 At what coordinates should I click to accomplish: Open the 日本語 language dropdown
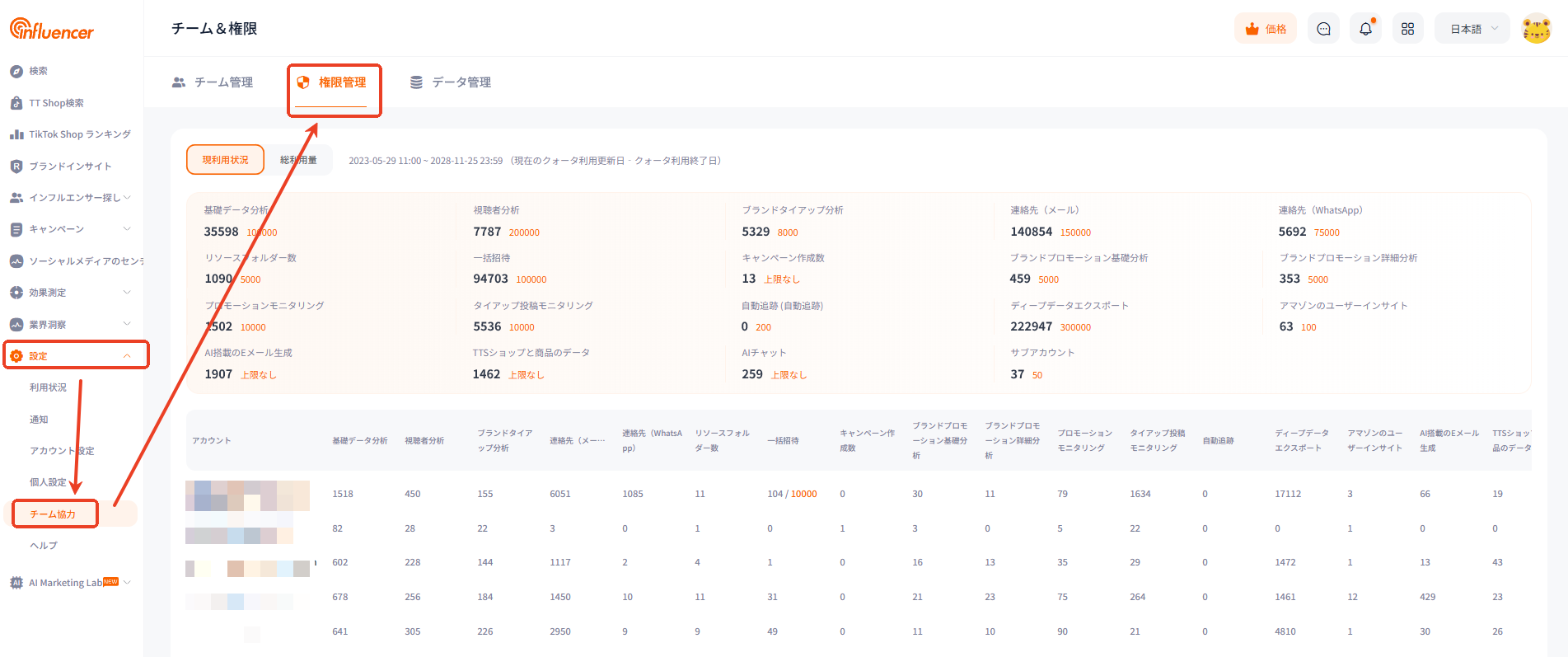[x=1472, y=29]
